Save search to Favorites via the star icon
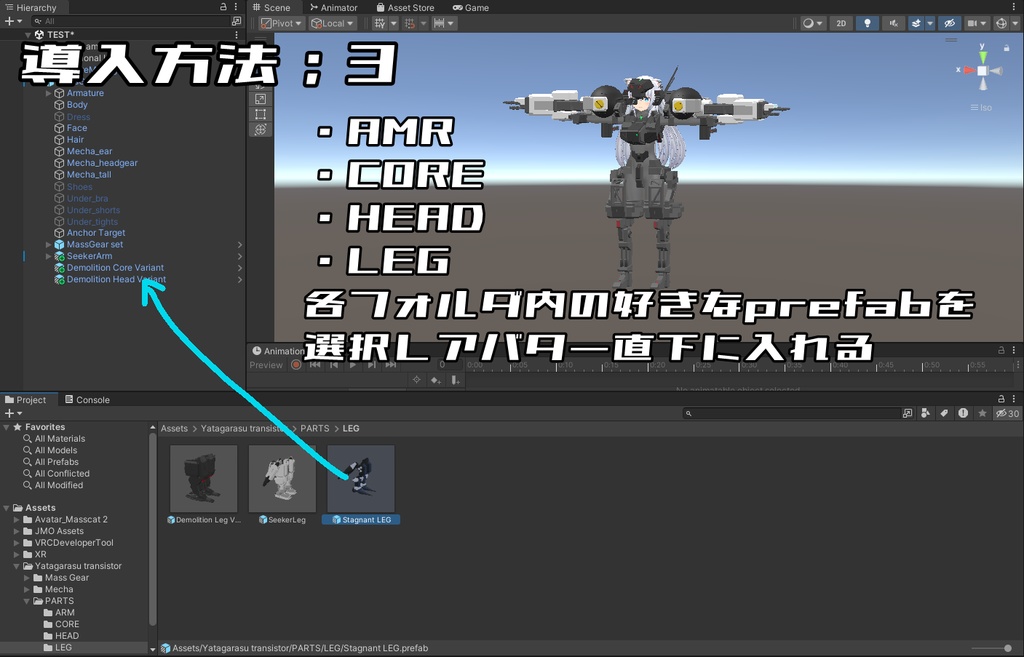Viewport: 1024px width, 657px height. (982, 413)
